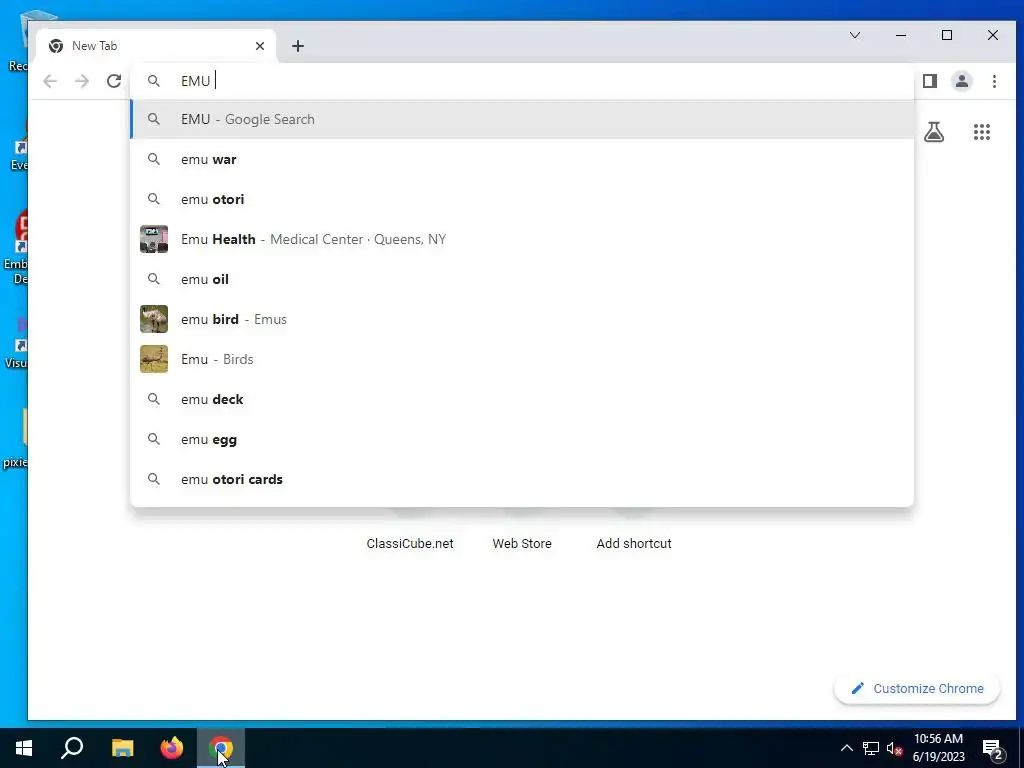Image resolution: width=1024 pixels, height=768 pixels.
Task: Choose the 'Emu - Birds' suggestion
Action: (522, 359)
